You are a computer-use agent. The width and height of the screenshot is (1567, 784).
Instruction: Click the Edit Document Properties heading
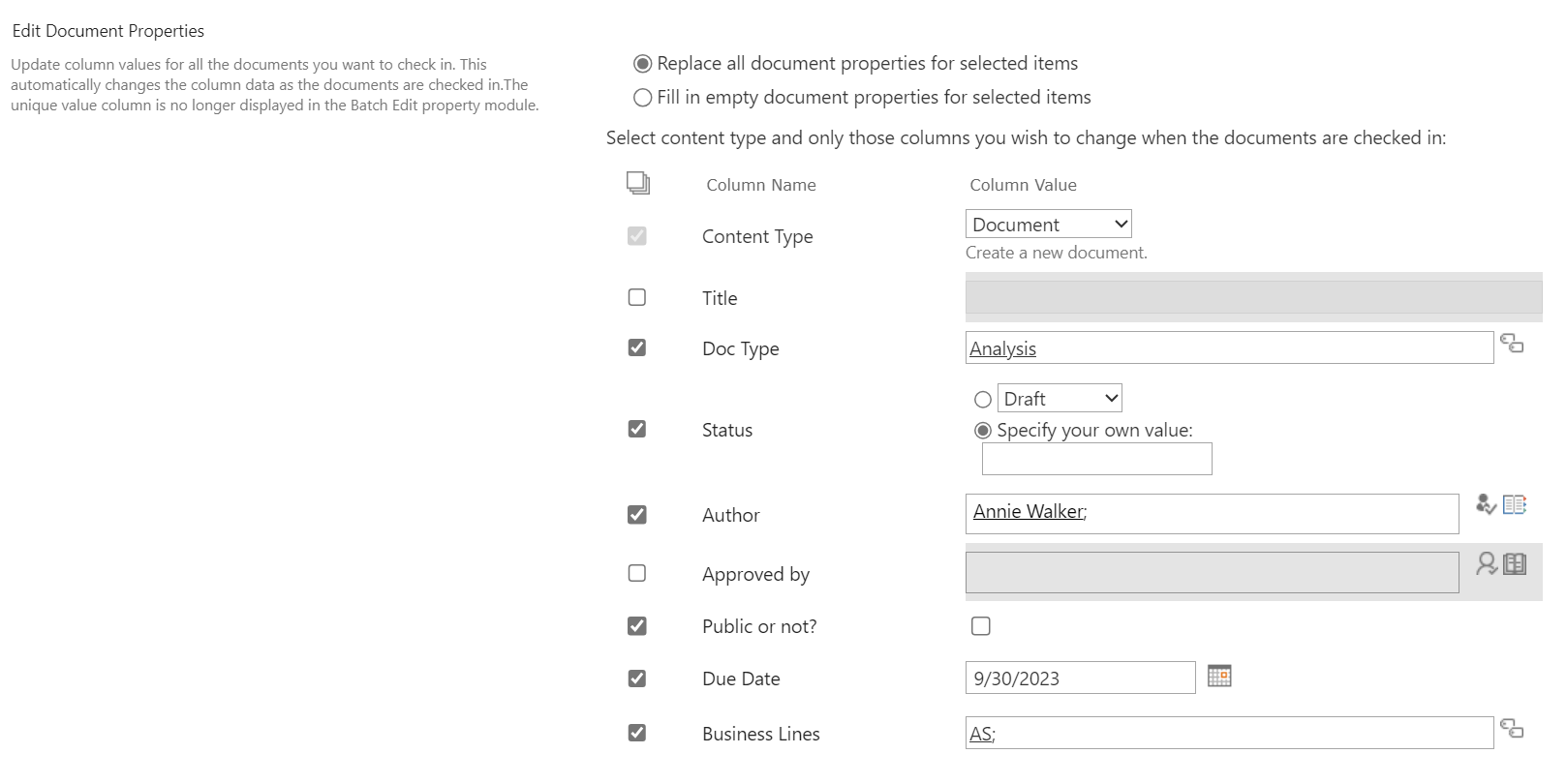108,31
